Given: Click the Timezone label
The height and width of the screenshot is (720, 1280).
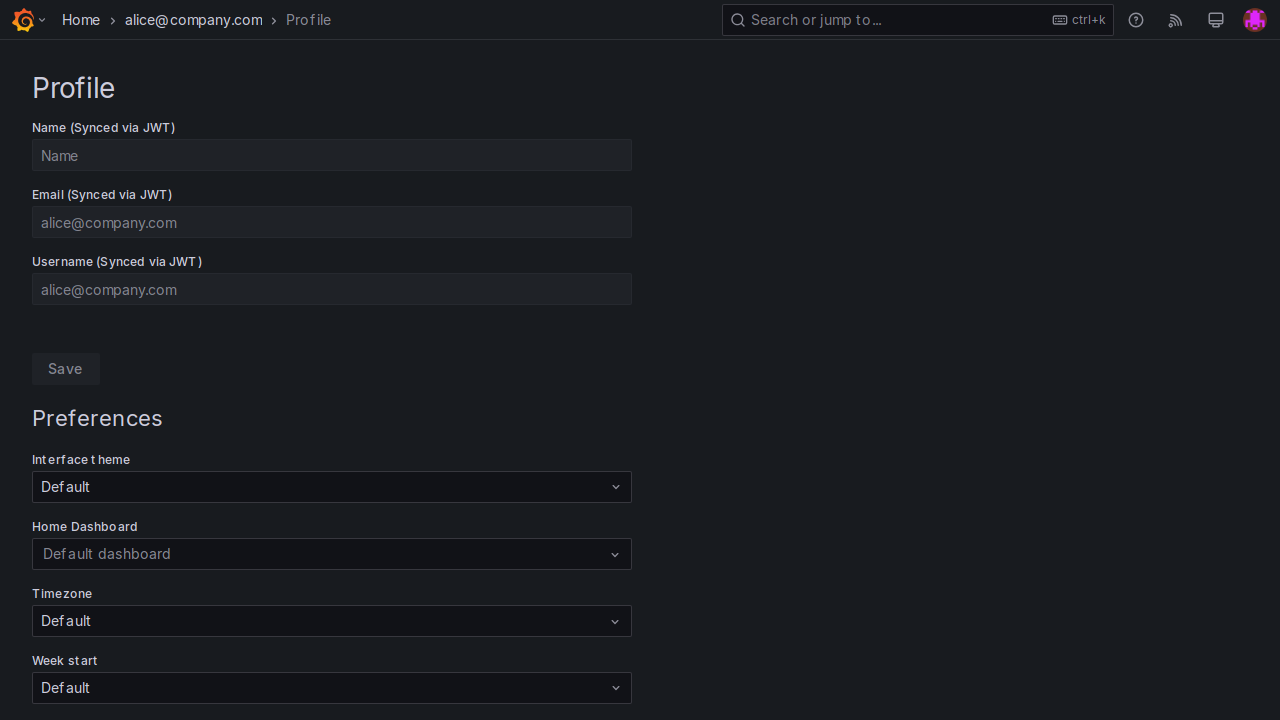Looking at the screenshot, I should coord(62,593).
